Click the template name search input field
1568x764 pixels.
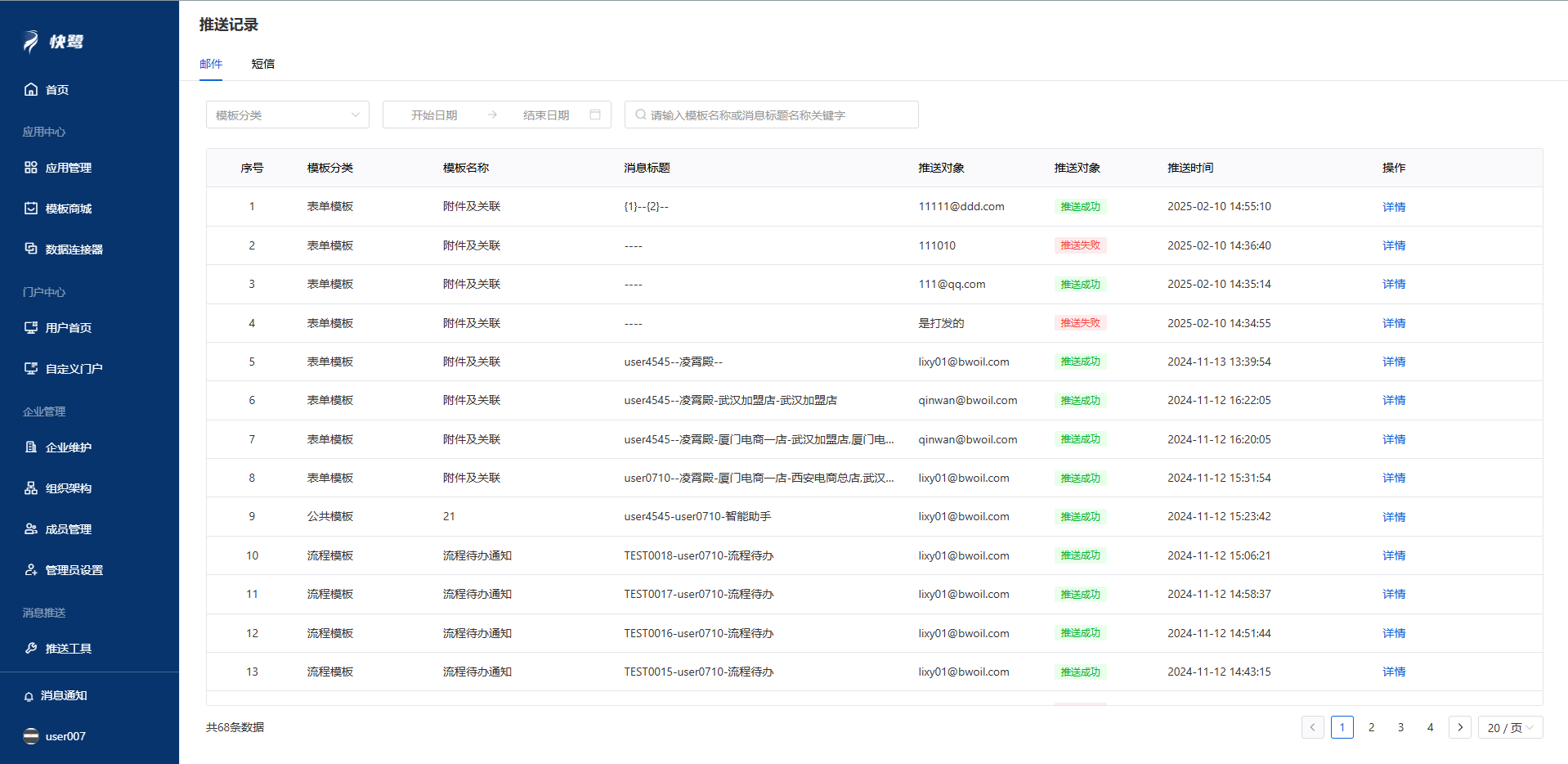point(777,115)
